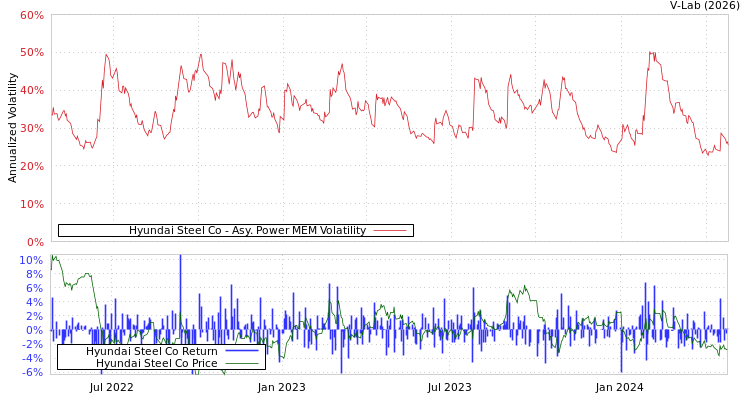
Task: Click the Hyundai Steel Co Price legend label
Action: (x=156, y=363)
